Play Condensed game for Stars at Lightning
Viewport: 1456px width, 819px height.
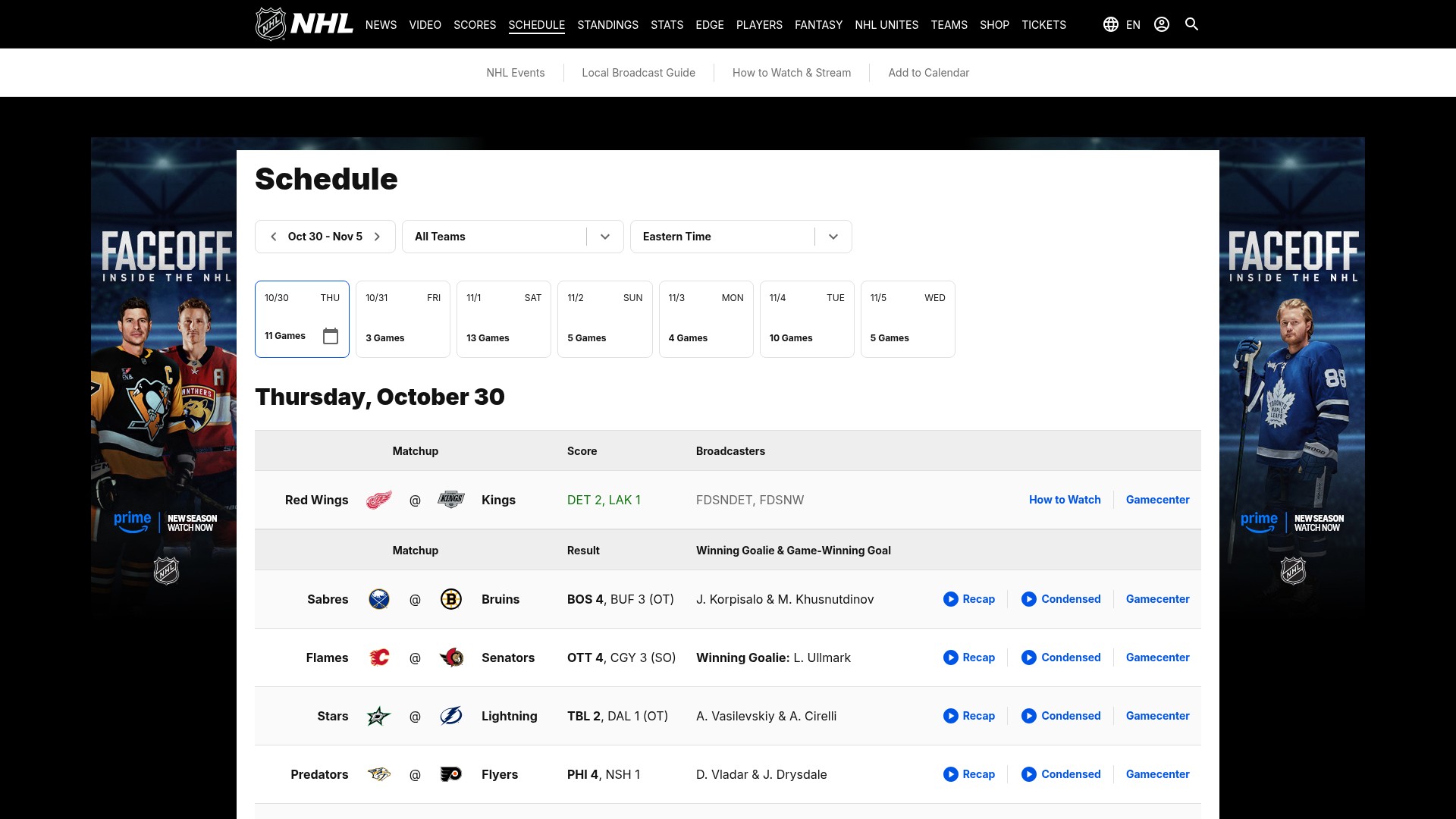point(1061,716)
